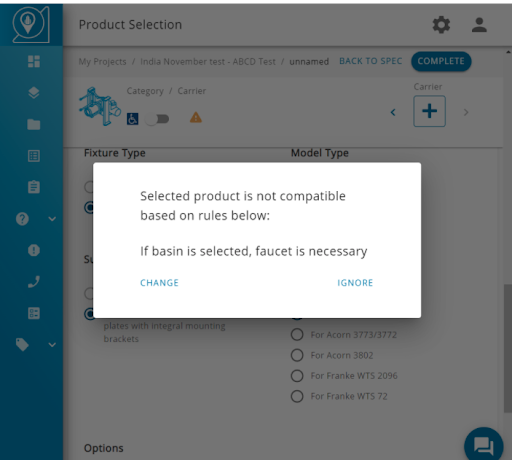Open My Projects breadcrumb
The width and height of the screenshot is (512, 460).
click(102, 62)
